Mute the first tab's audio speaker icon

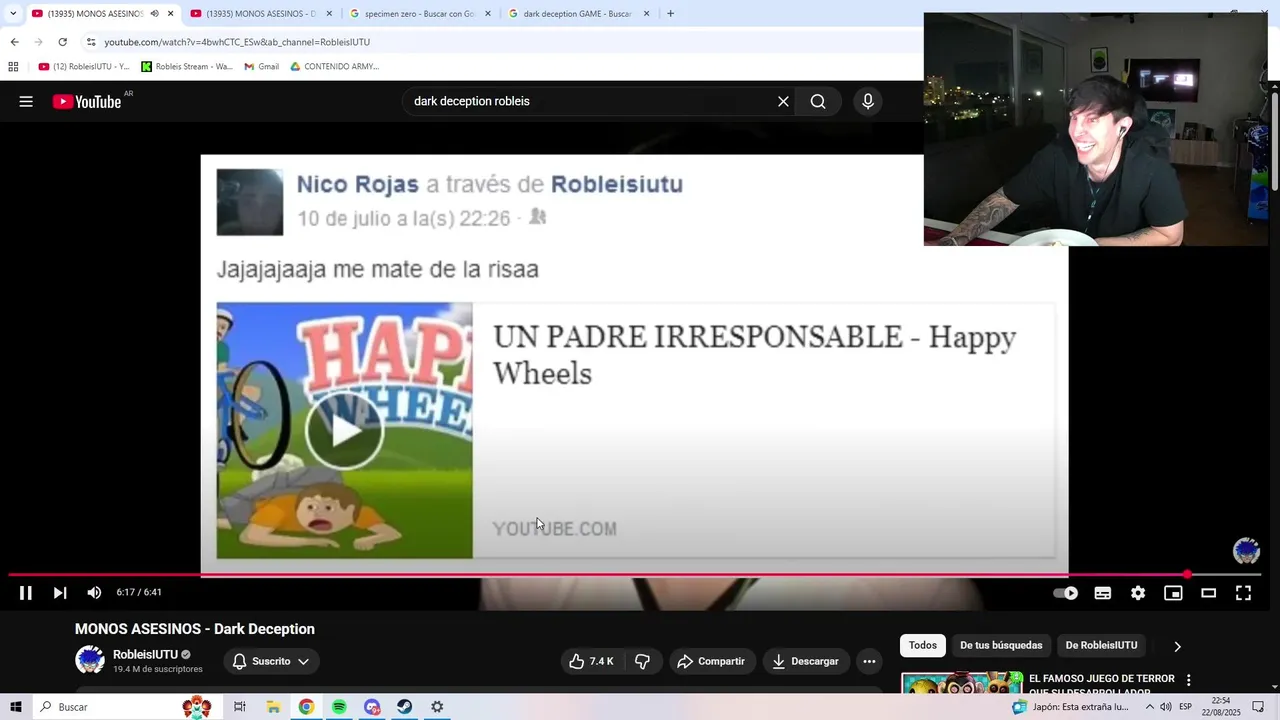(x=154, y=14)
